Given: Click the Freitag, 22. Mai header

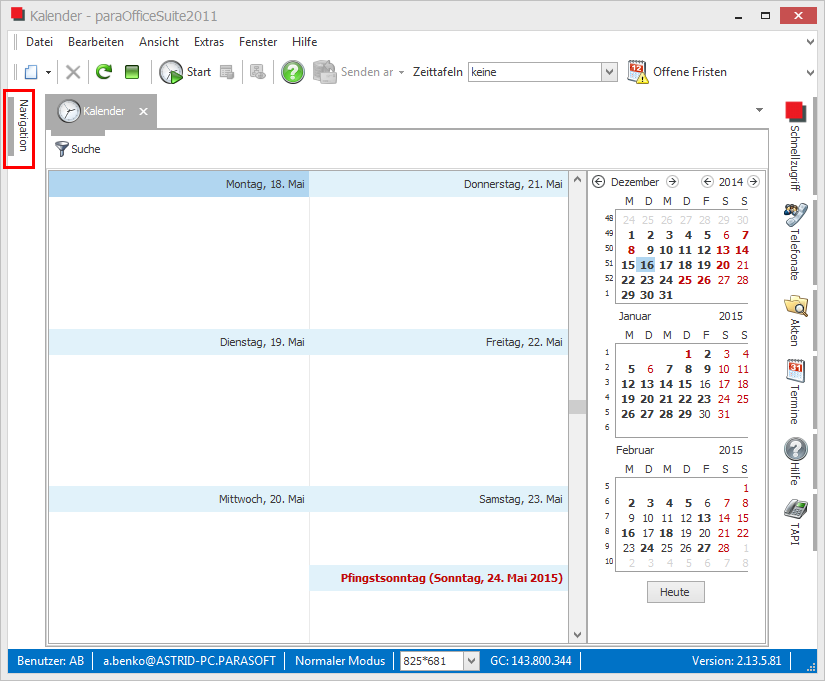Looking at the screenshot, I should point(439,342).
